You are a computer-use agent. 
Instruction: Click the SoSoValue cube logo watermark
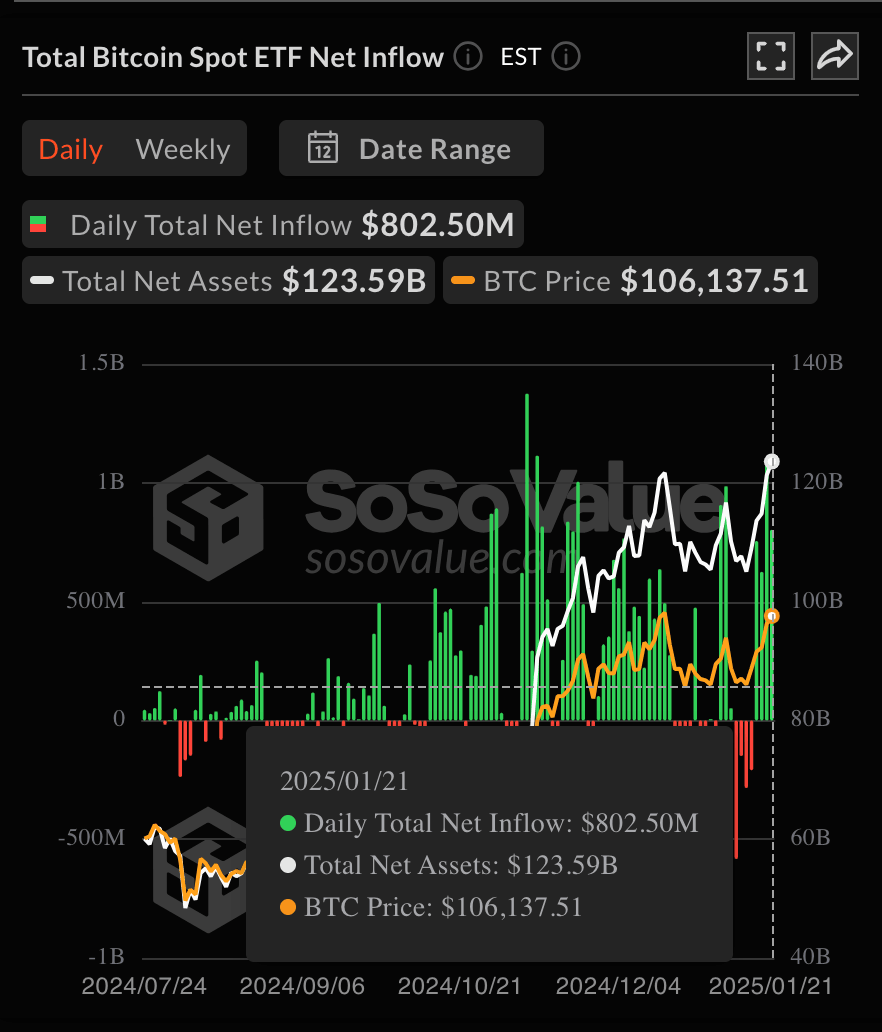coord(207,512)
